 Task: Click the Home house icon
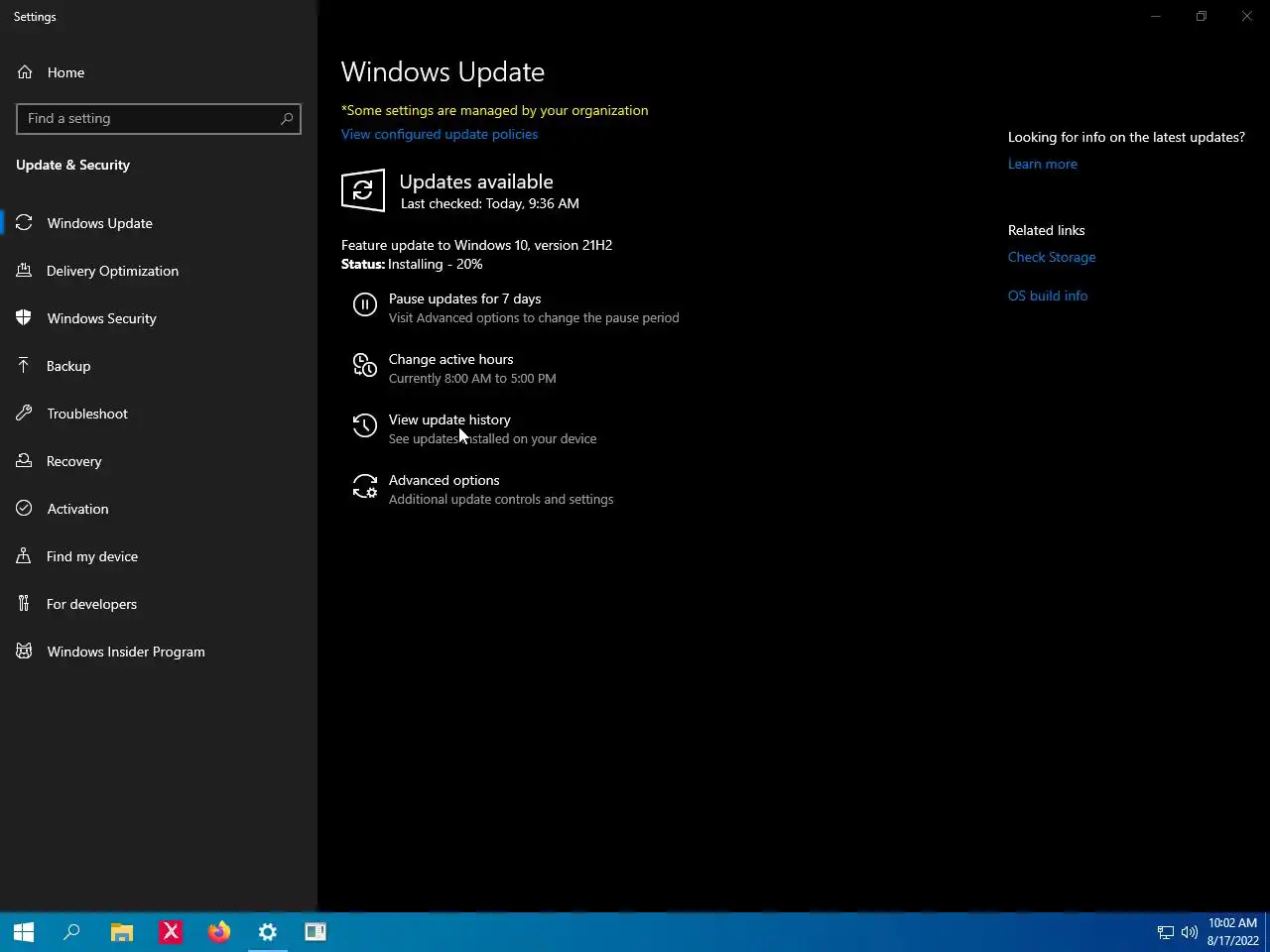[x=25, y=72]
